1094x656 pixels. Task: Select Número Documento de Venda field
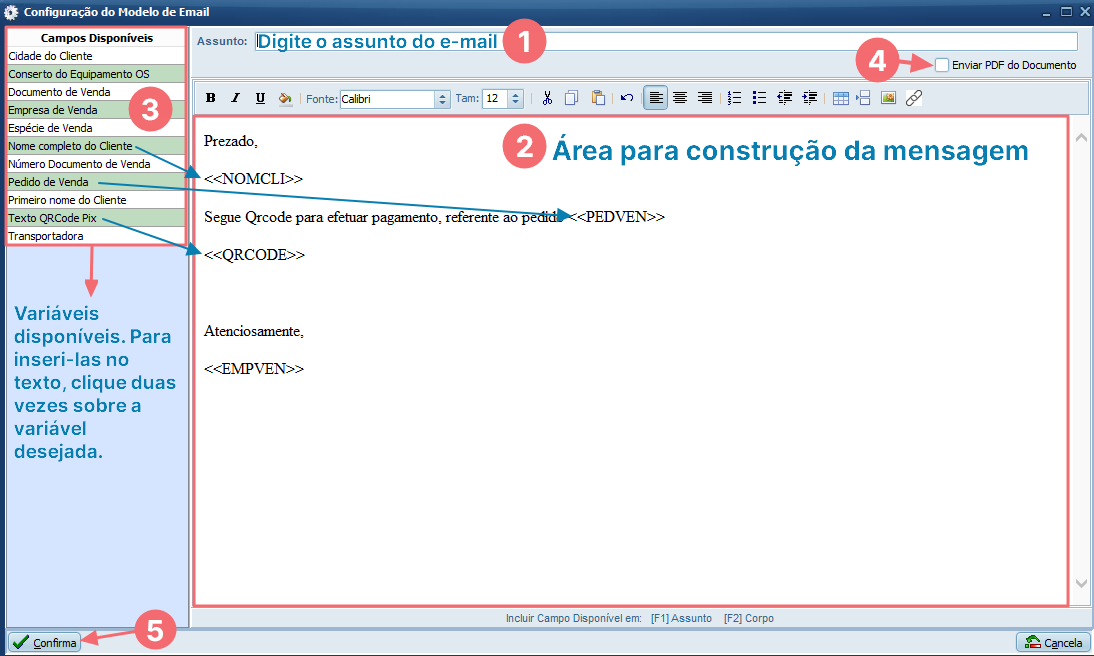[96, 164]
